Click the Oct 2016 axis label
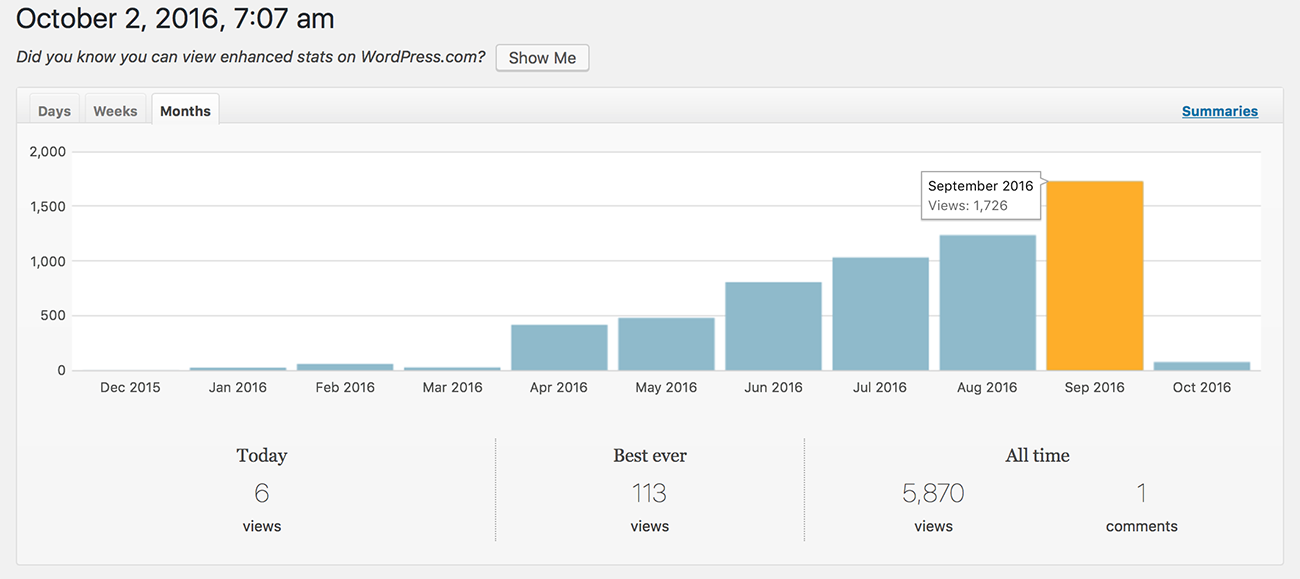Viewport: 1300px width, 579px height. pyautogui.click(x=1201, y=388)
